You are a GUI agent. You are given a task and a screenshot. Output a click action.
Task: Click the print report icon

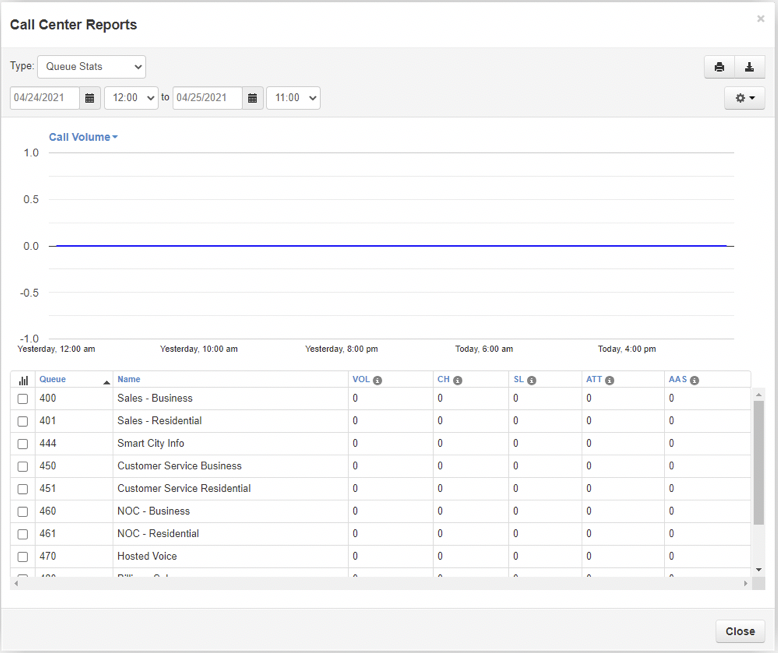719,67
